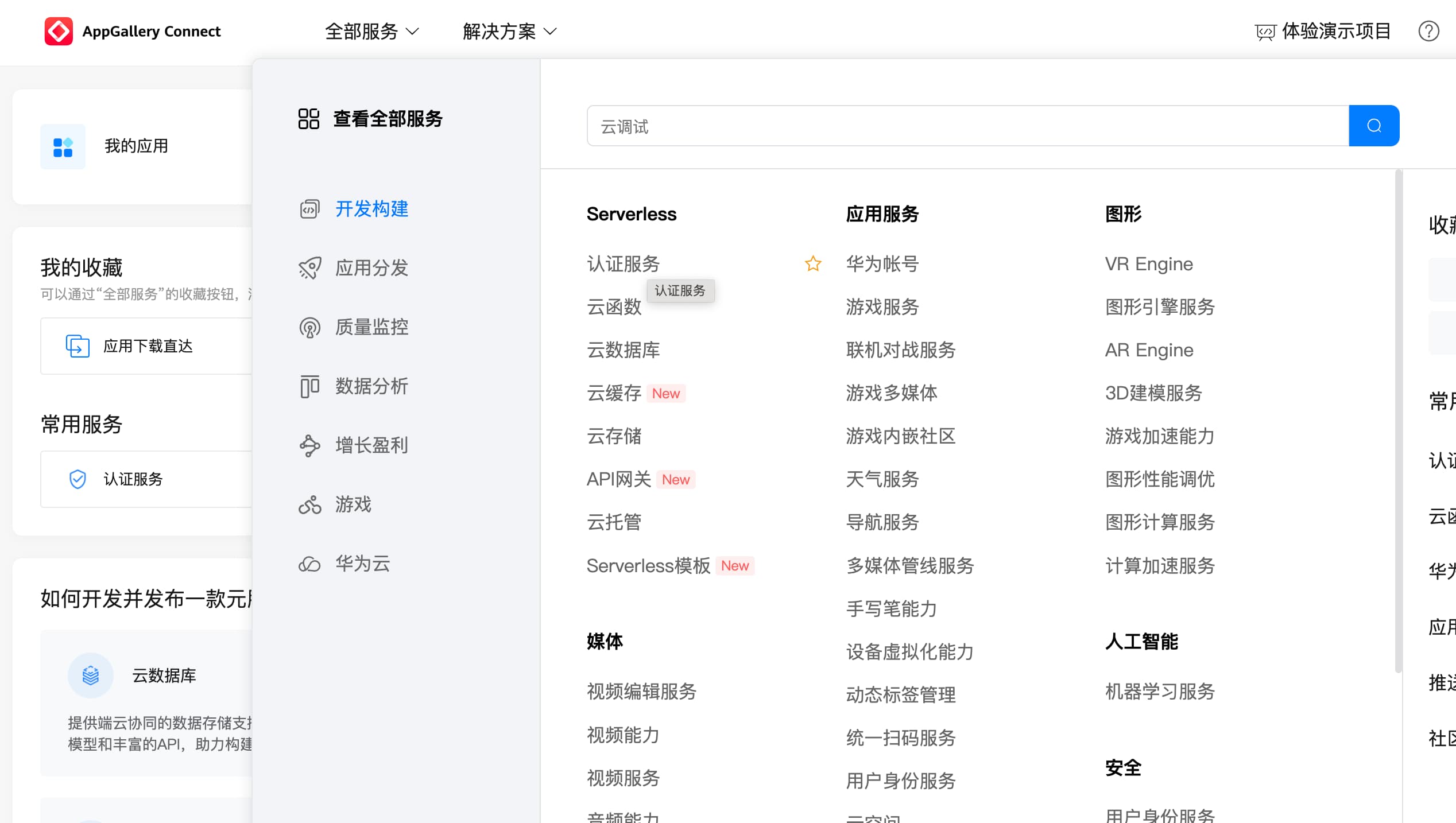Viewport: 1456px width, 823px height.
Task: Open the help question mark icon
Action: (1428, 31)
